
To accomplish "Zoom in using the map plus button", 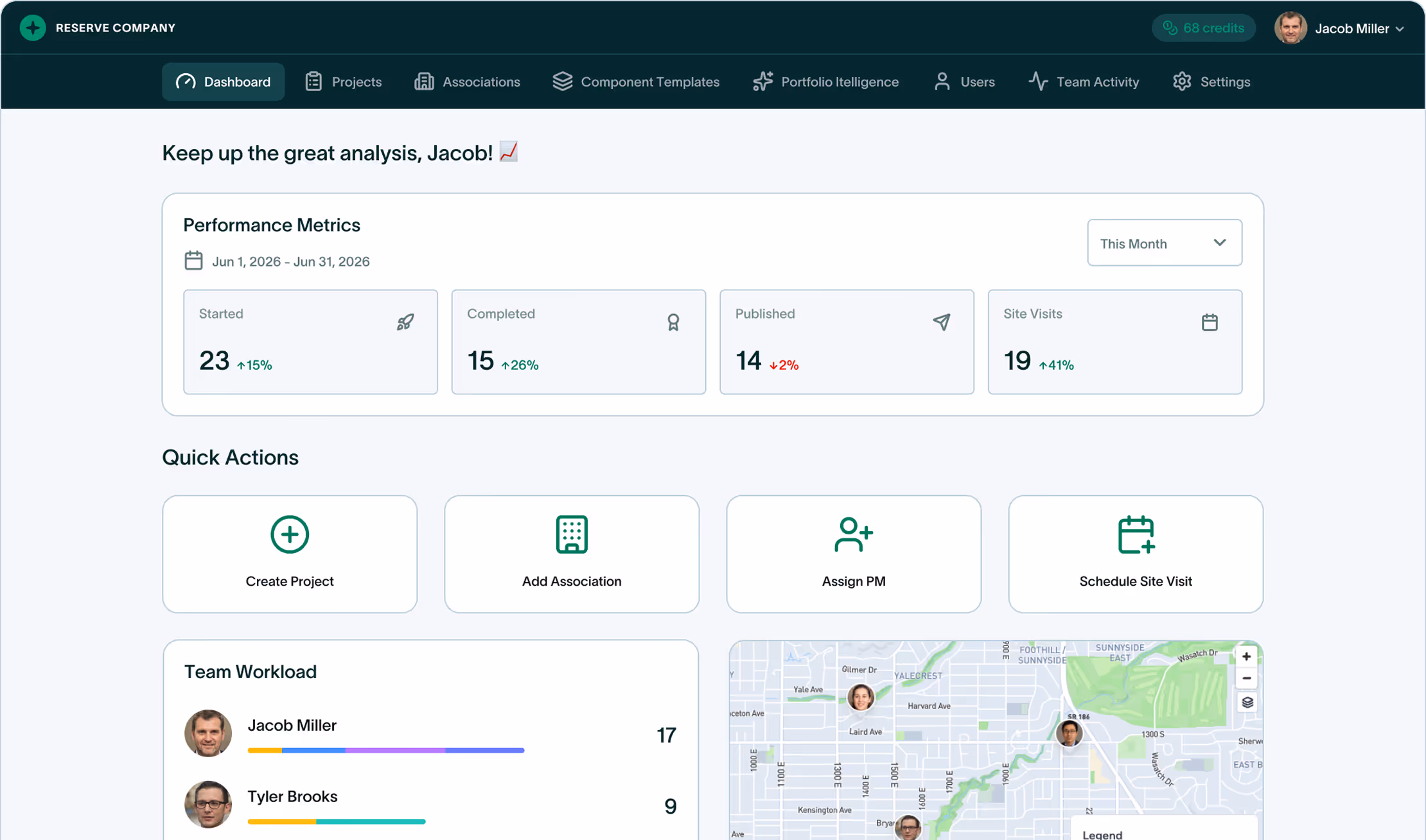I will [x=1246, y=656].
